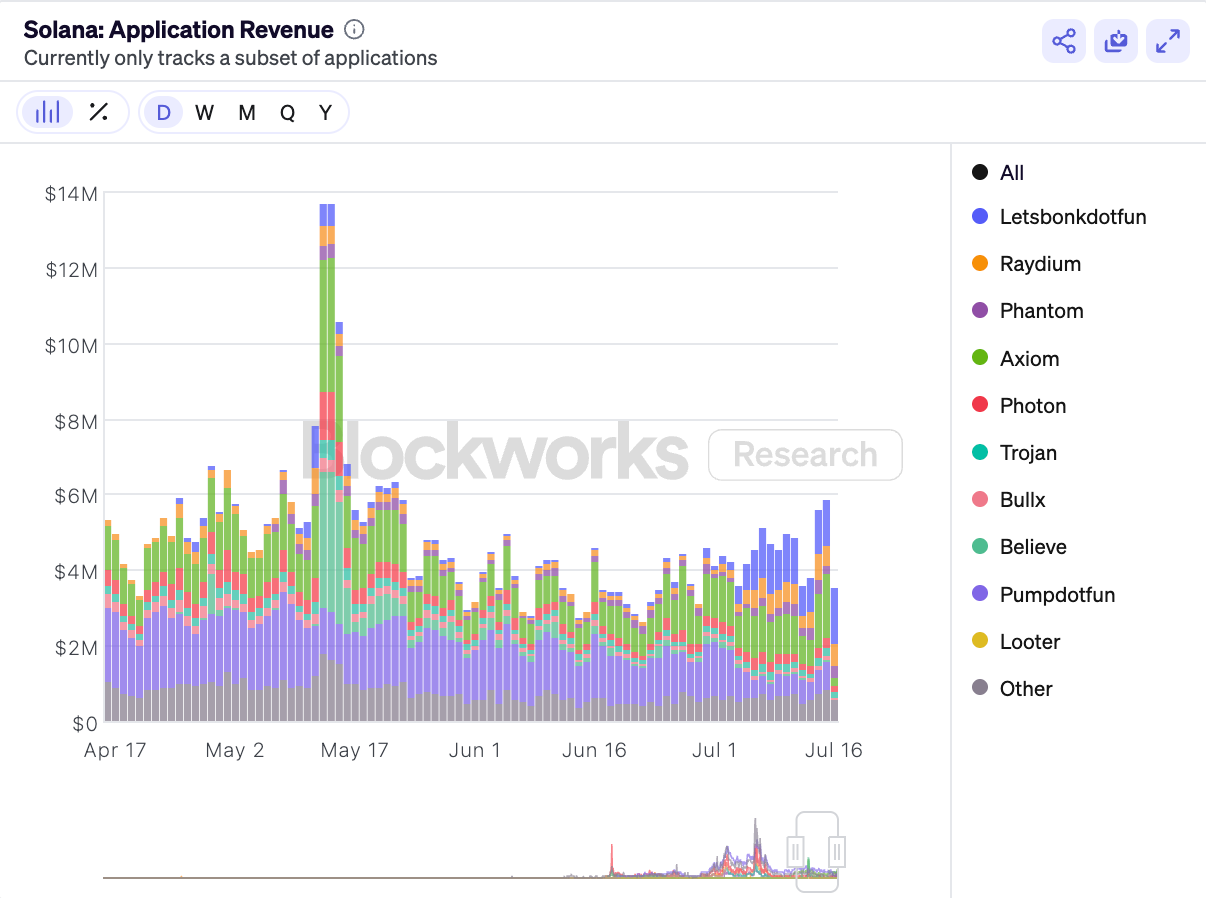Viewport: 1206px width, 898px height.
Task: Select monthly (M) interval
Action: click(247, 112)
